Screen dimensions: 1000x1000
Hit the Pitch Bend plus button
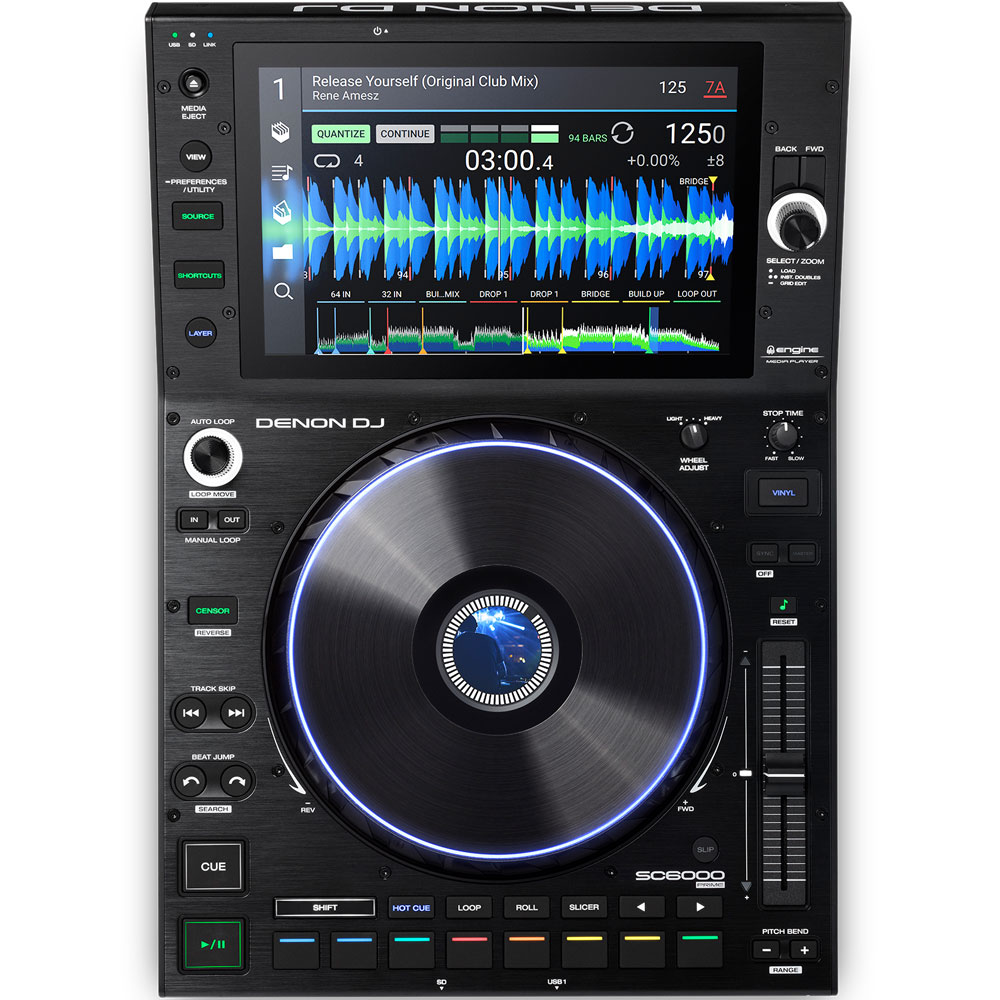804,950
